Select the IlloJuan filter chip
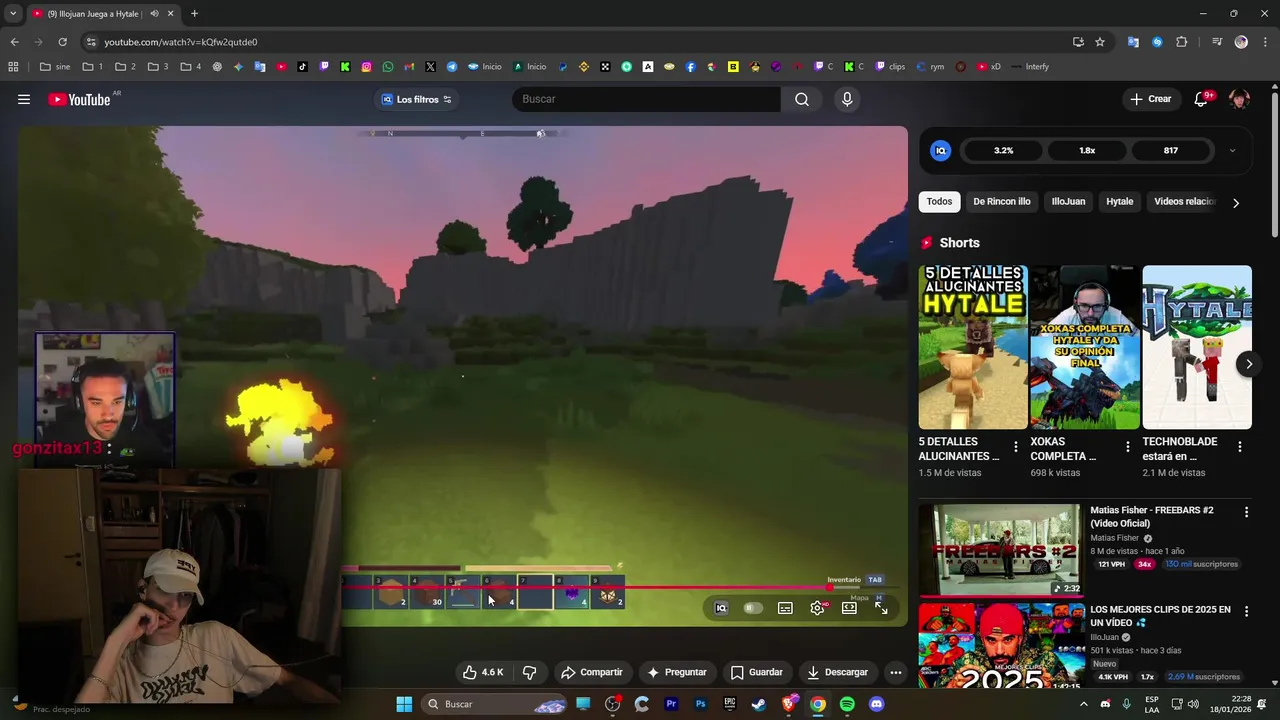 coord(1068,201)
